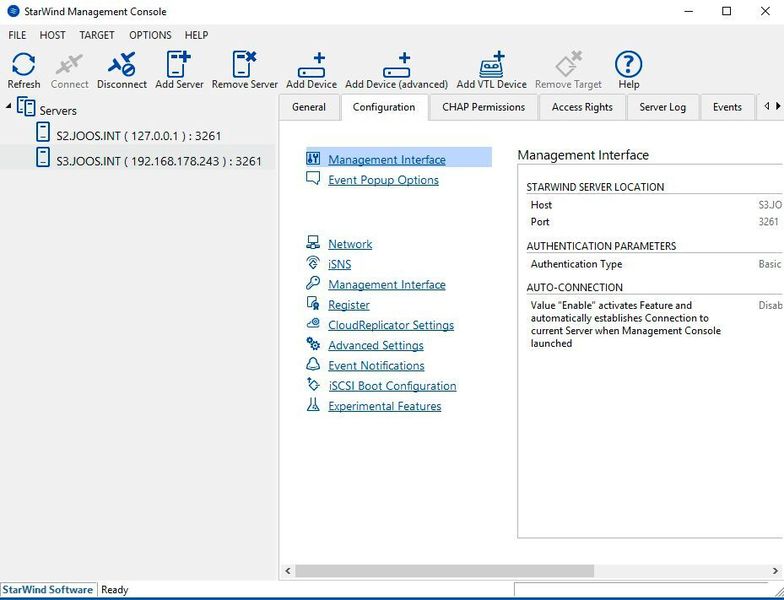This screenshot has width=784, height=600.
Task: Click the Experimental Features flask icon
Action: pyautogui.click(x=313, y=404)
